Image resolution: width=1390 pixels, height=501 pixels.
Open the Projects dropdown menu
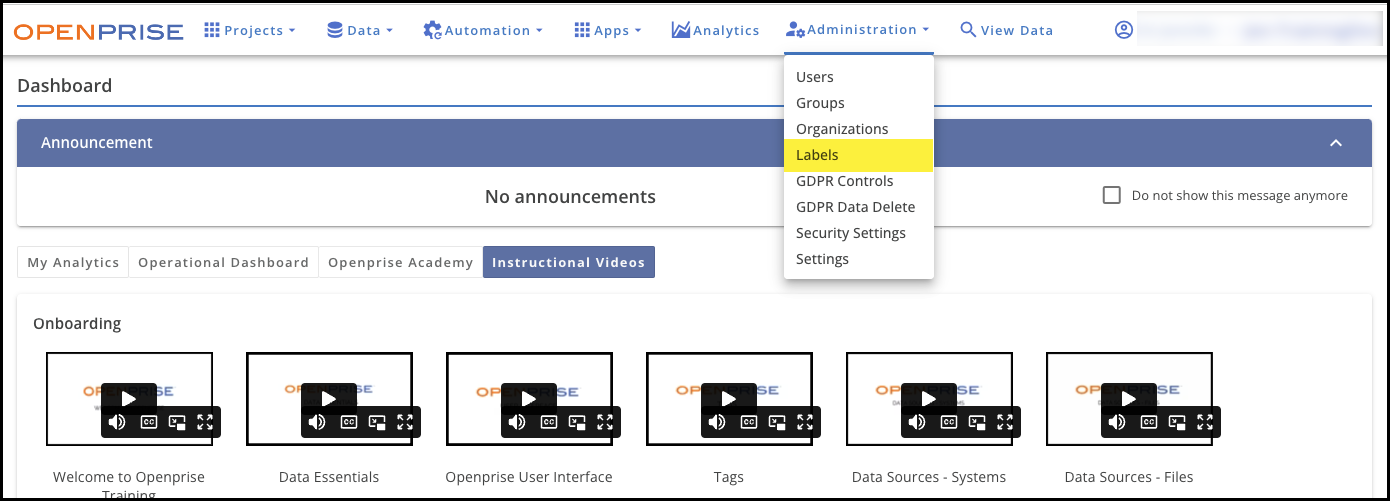pos(250,30)
